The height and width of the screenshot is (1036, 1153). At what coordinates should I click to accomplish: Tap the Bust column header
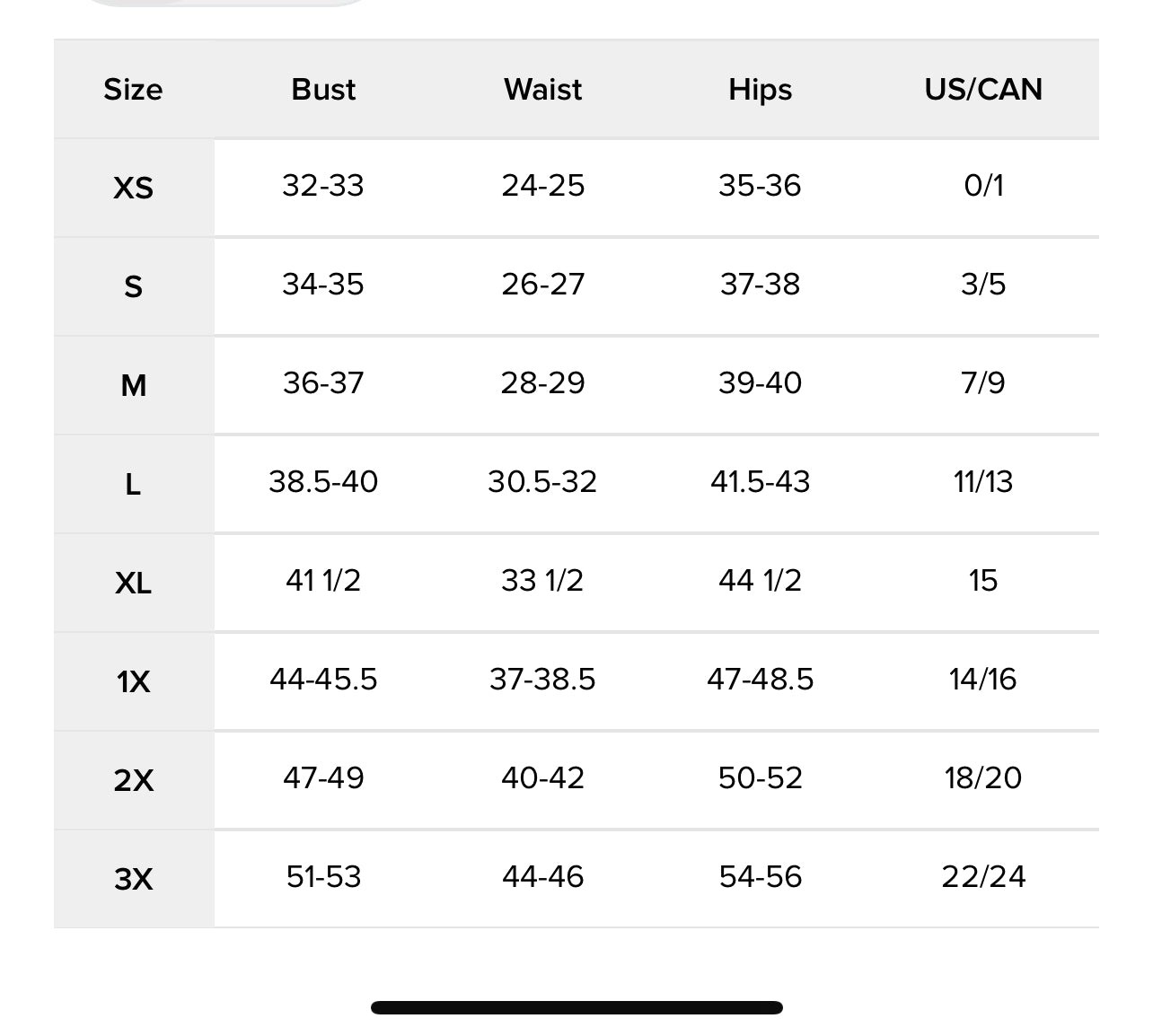click(323, 90)
